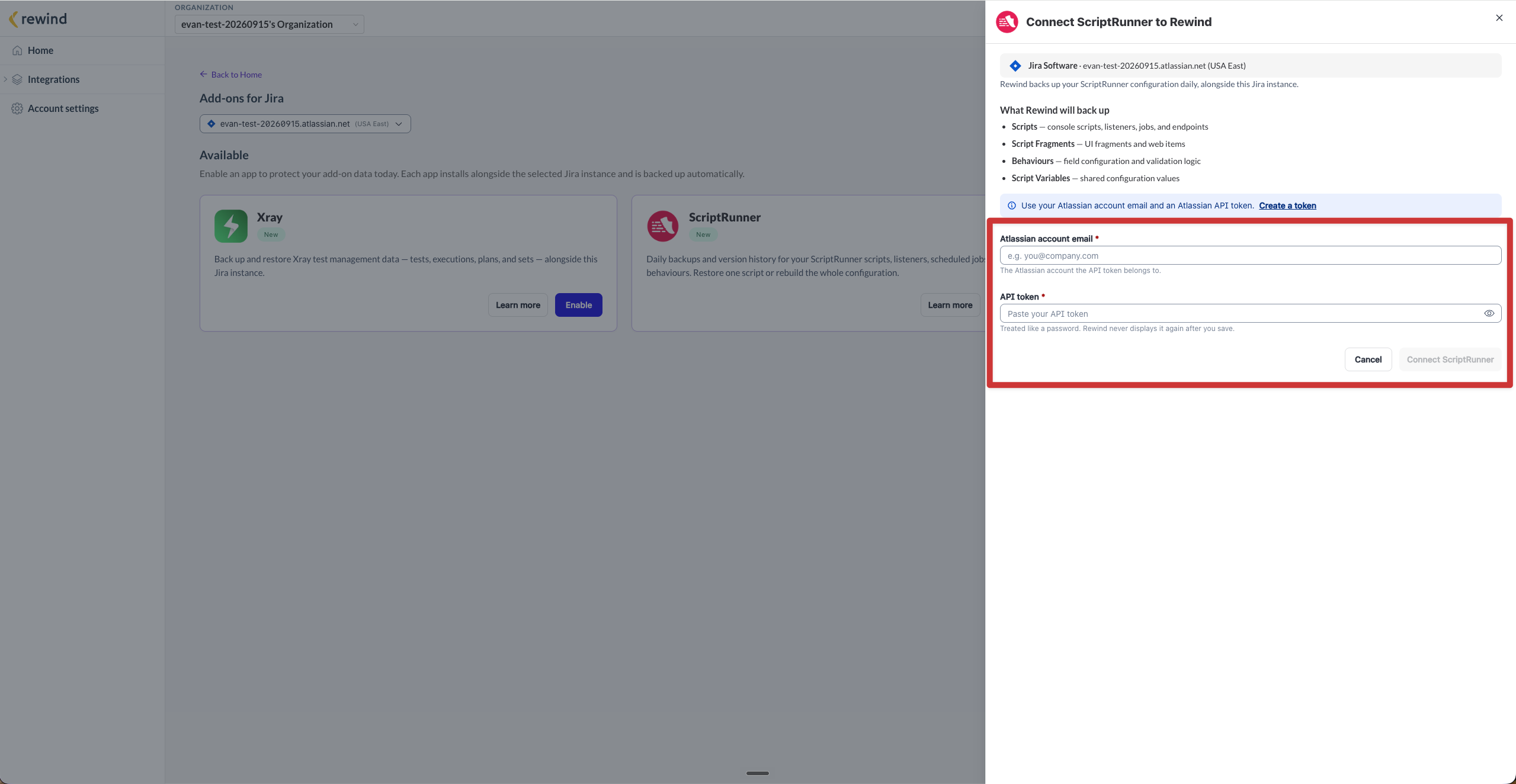Click the ScriptRunner card icon
This screenshot has height=784, width=1516.
pos(662,226)
